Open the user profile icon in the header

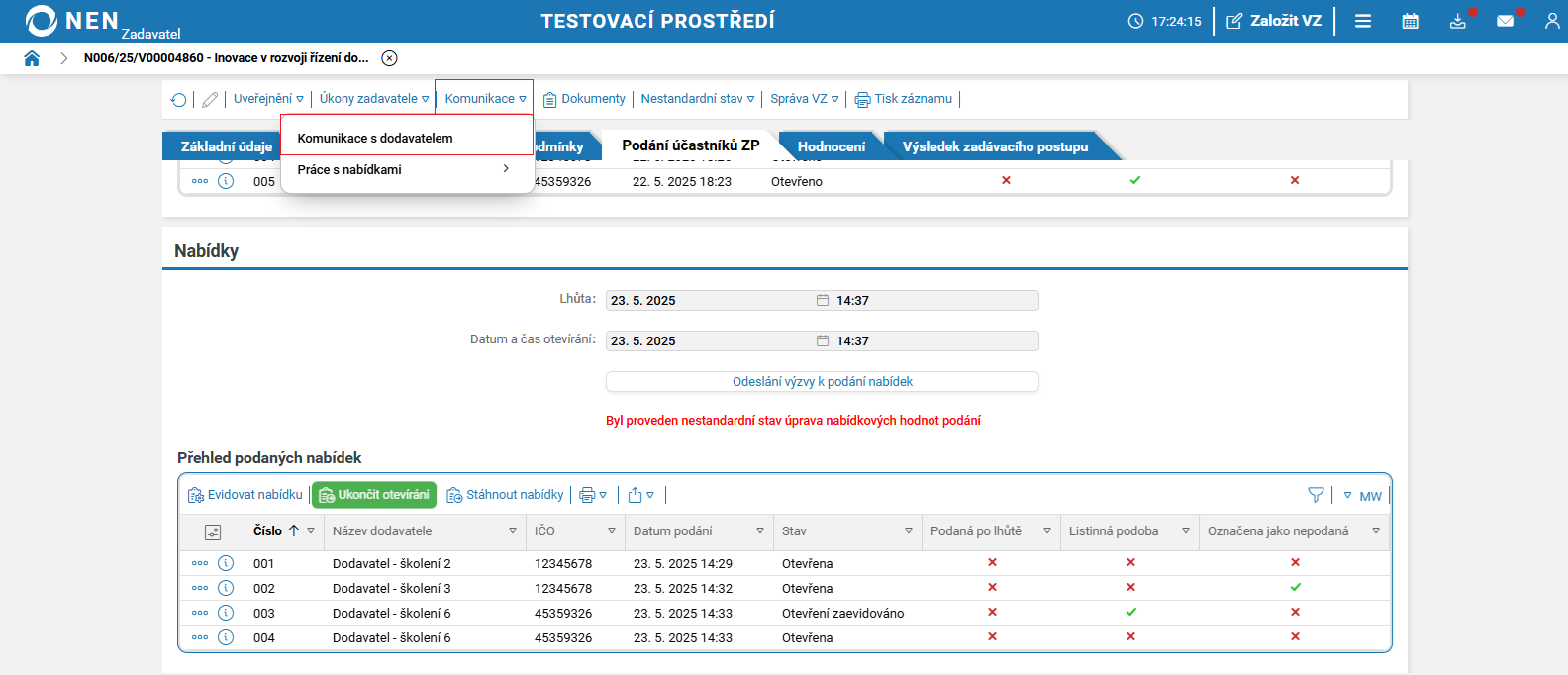pyautogui.click(x=1552, y=21)
